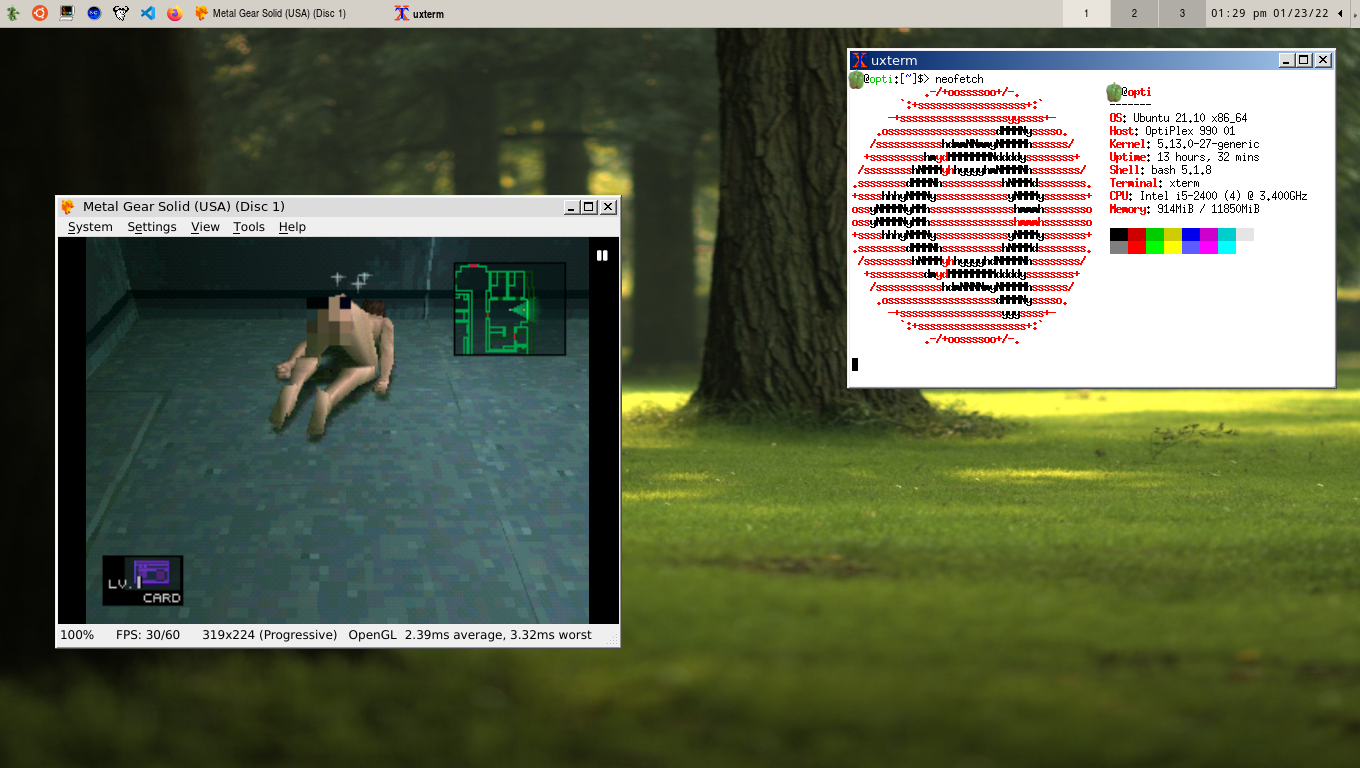Image resolution: width=1360 pixels, height=768 pixels.
Task: Click the small arrow at panel's far right
Action: 1353,13
